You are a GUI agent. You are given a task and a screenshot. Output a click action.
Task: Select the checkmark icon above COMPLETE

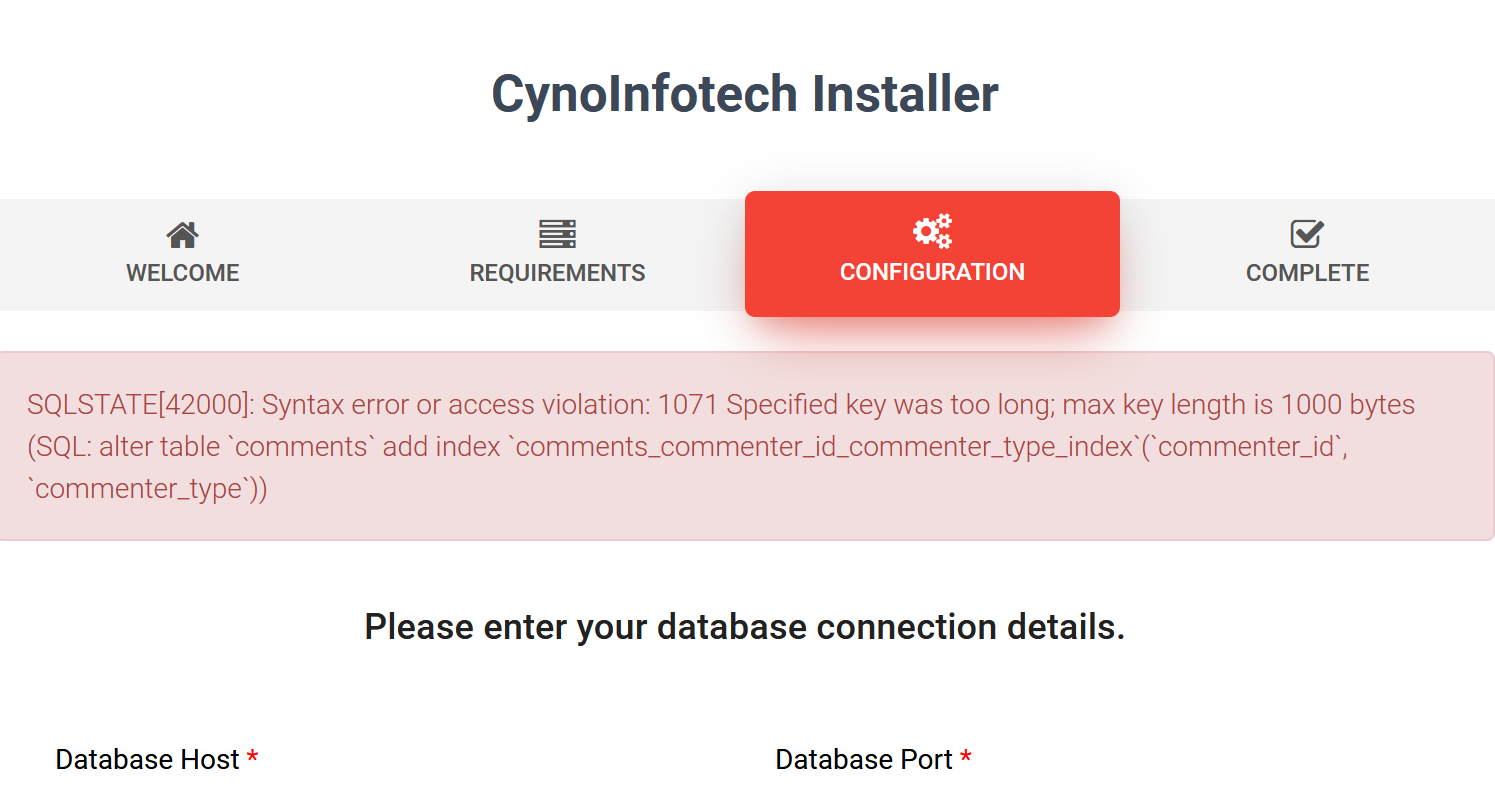[x=1306, y=234]
